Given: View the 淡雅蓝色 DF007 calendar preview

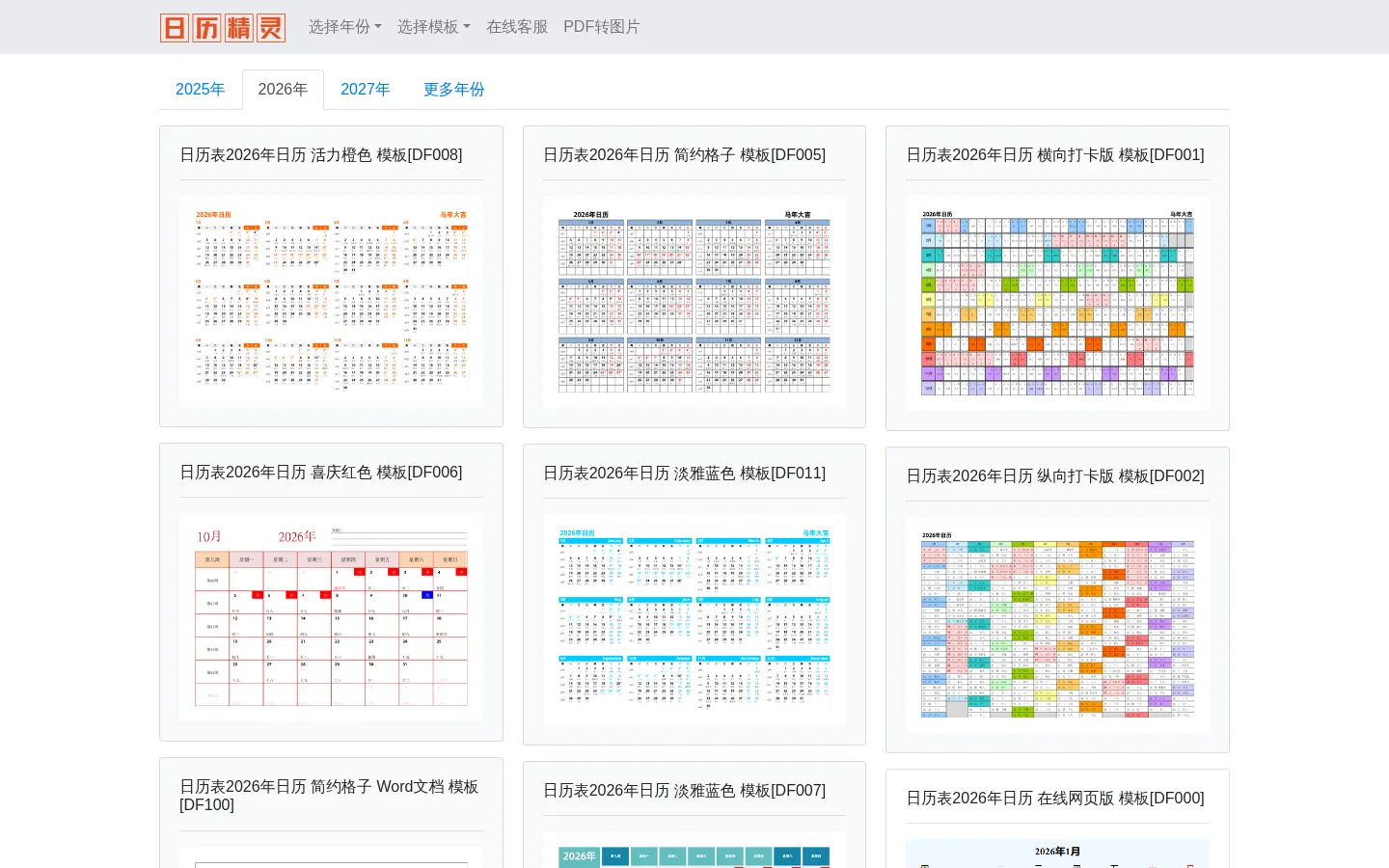Looking at the screenshot, I should tap(694, 850).
